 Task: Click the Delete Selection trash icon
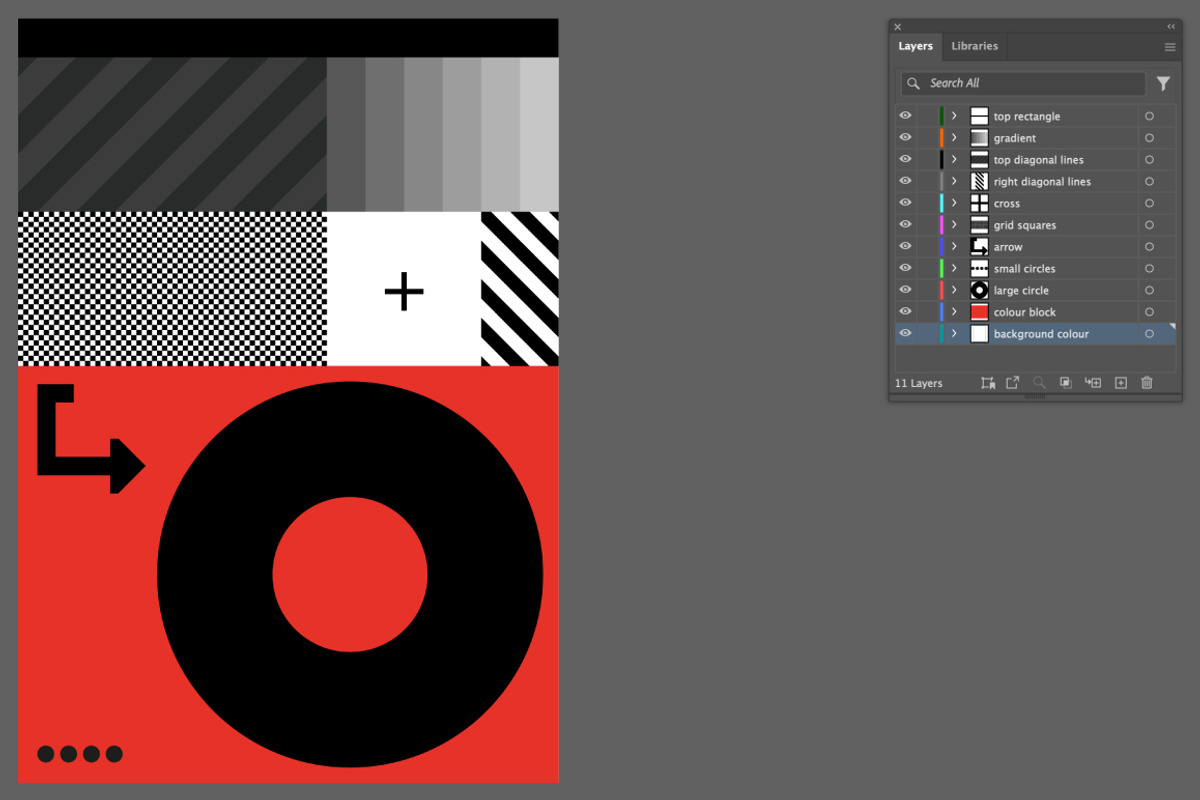(x=1147, y=383)
